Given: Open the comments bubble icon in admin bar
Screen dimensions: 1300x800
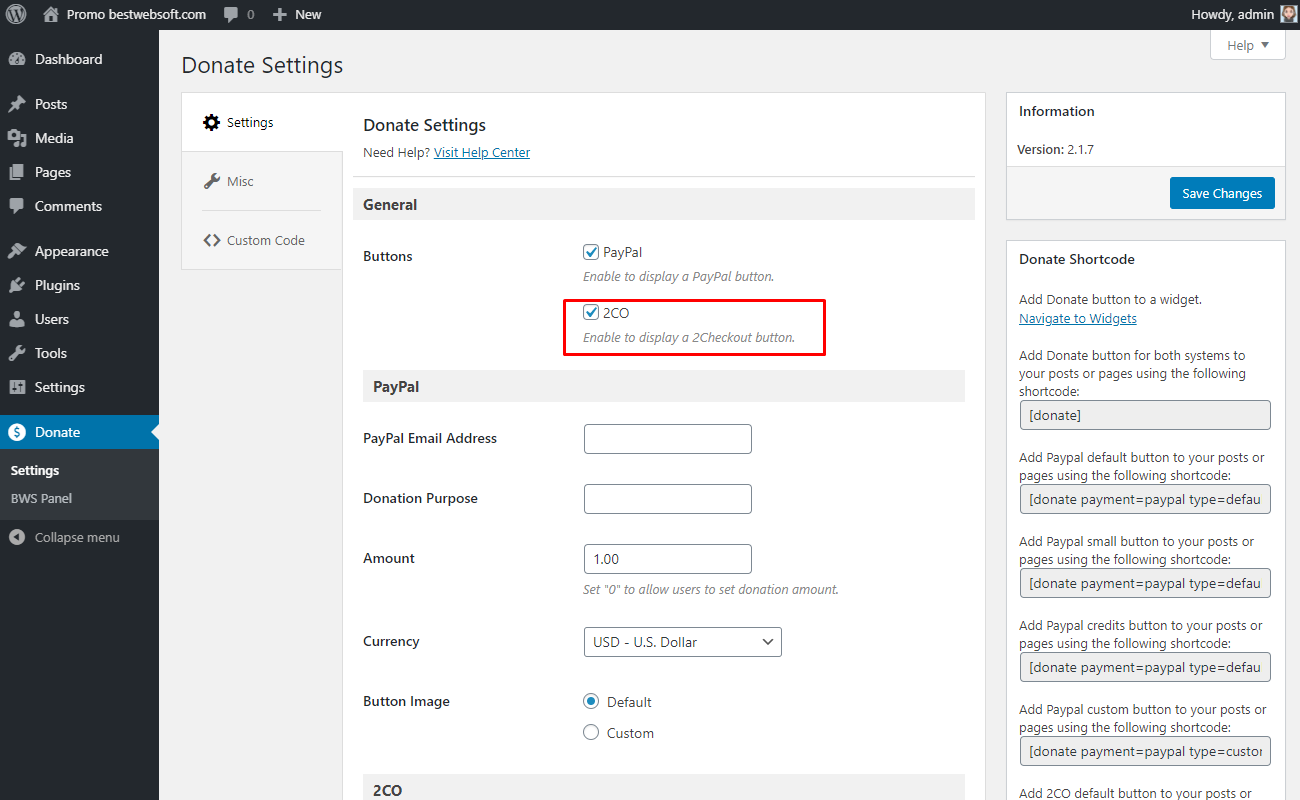Looking at the screenshot, I should [x=231, y=15].
